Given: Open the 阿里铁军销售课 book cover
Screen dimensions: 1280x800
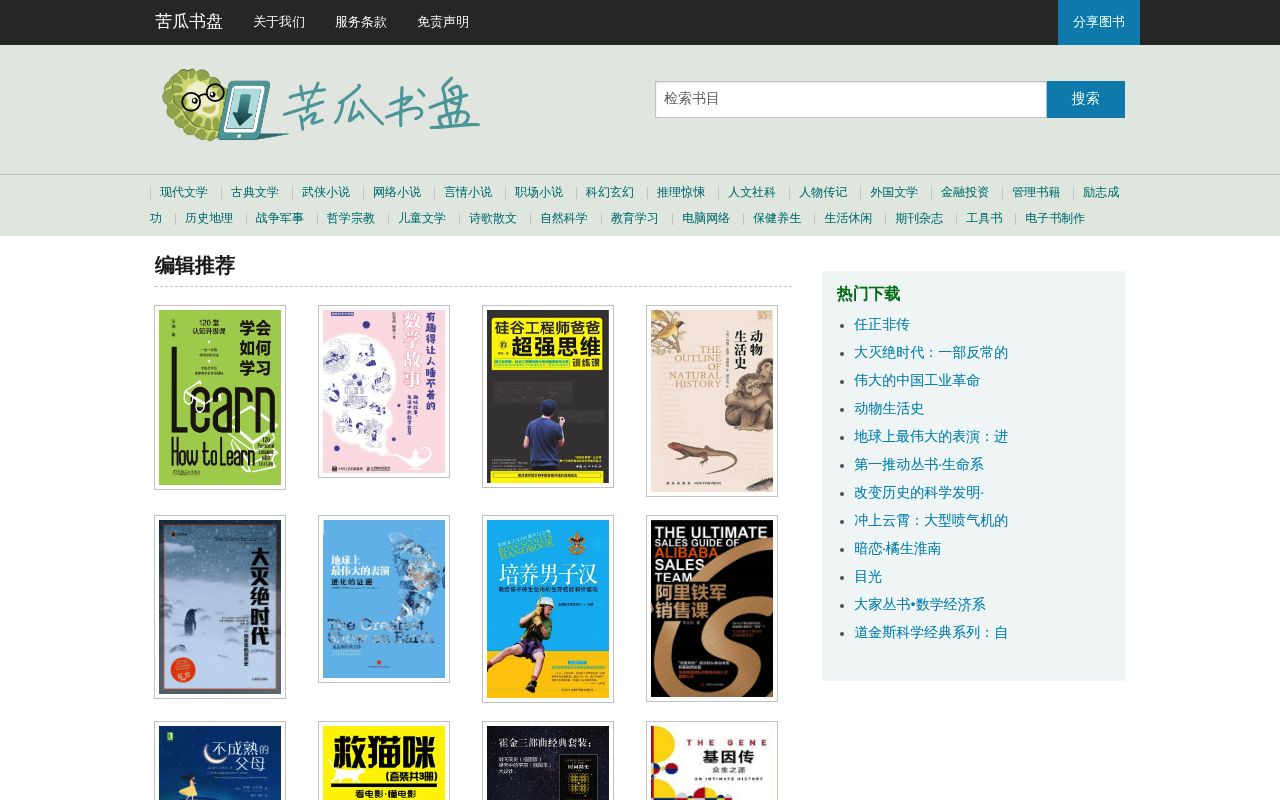Looking at the screenshot, I should point(712,608).
